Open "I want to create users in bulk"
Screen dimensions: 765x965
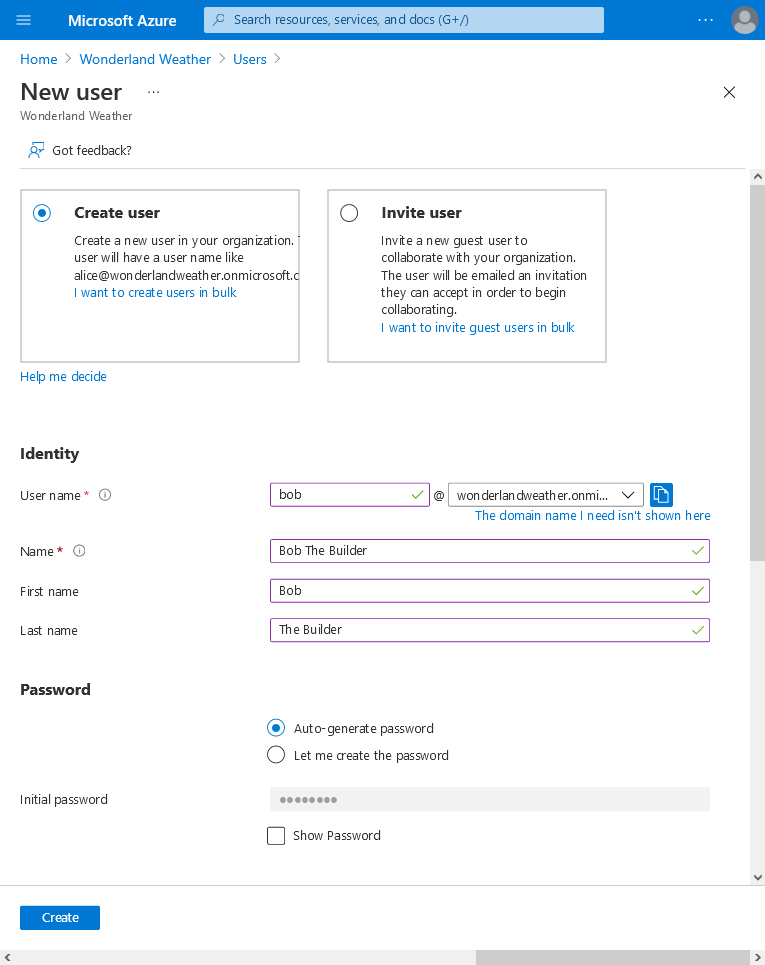point(157,292)
